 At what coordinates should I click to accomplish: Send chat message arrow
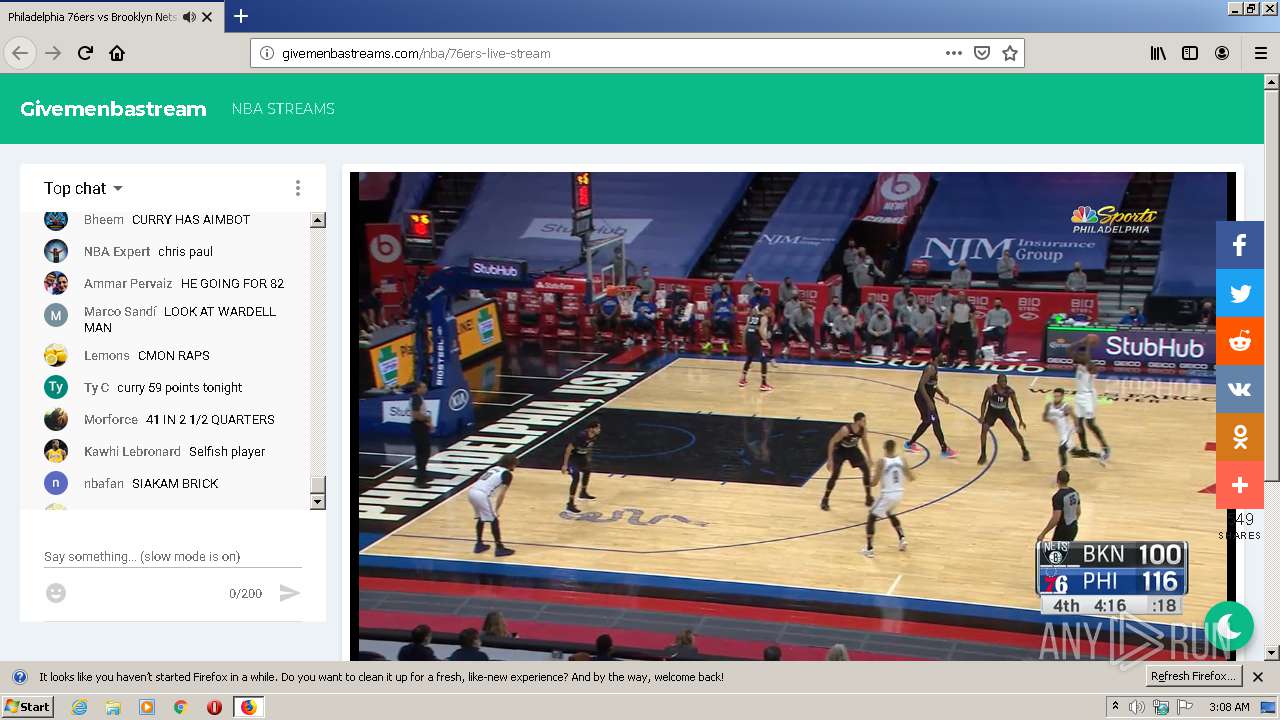[x=289, y=593]
